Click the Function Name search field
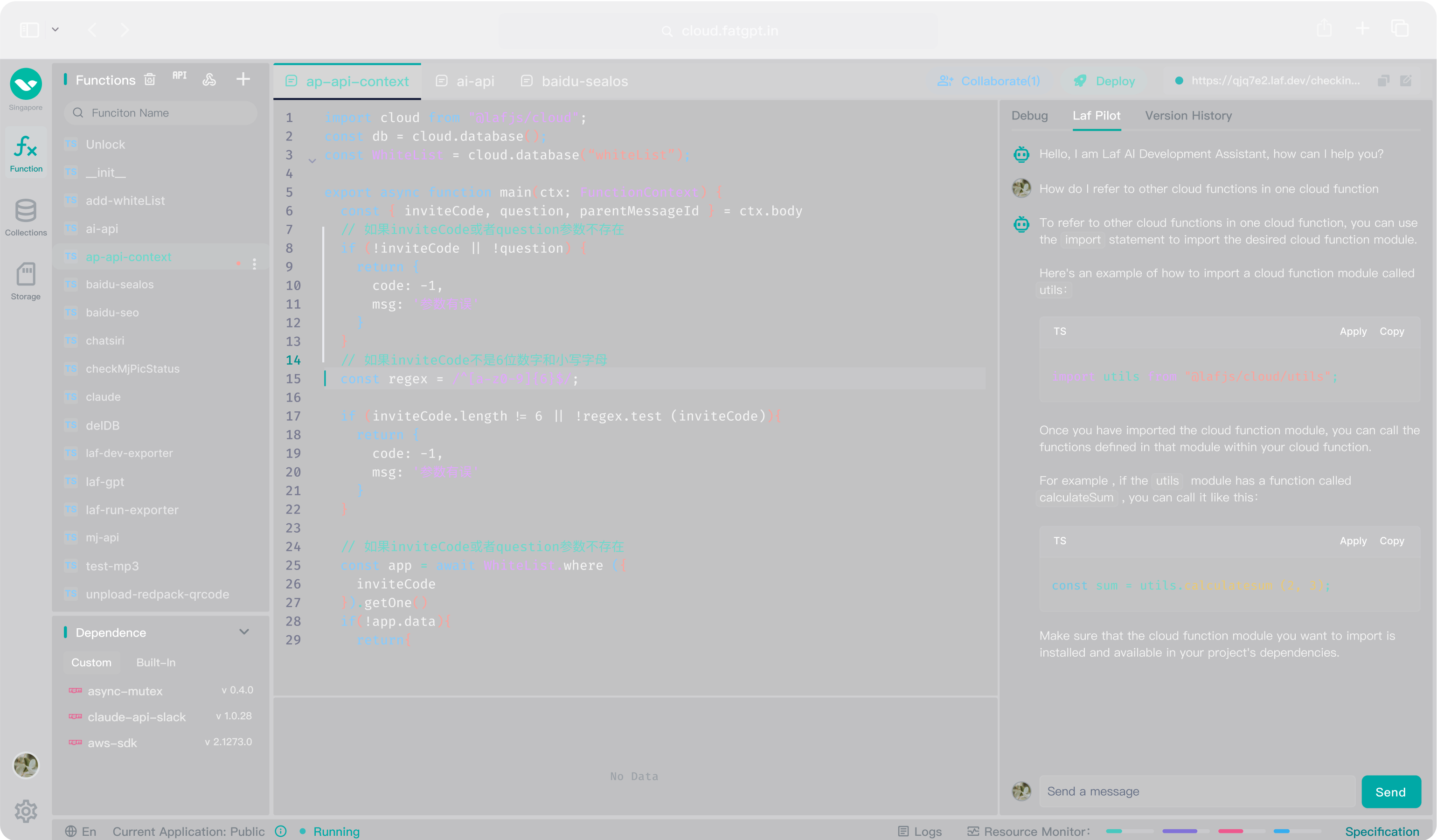 click(161, 113)
